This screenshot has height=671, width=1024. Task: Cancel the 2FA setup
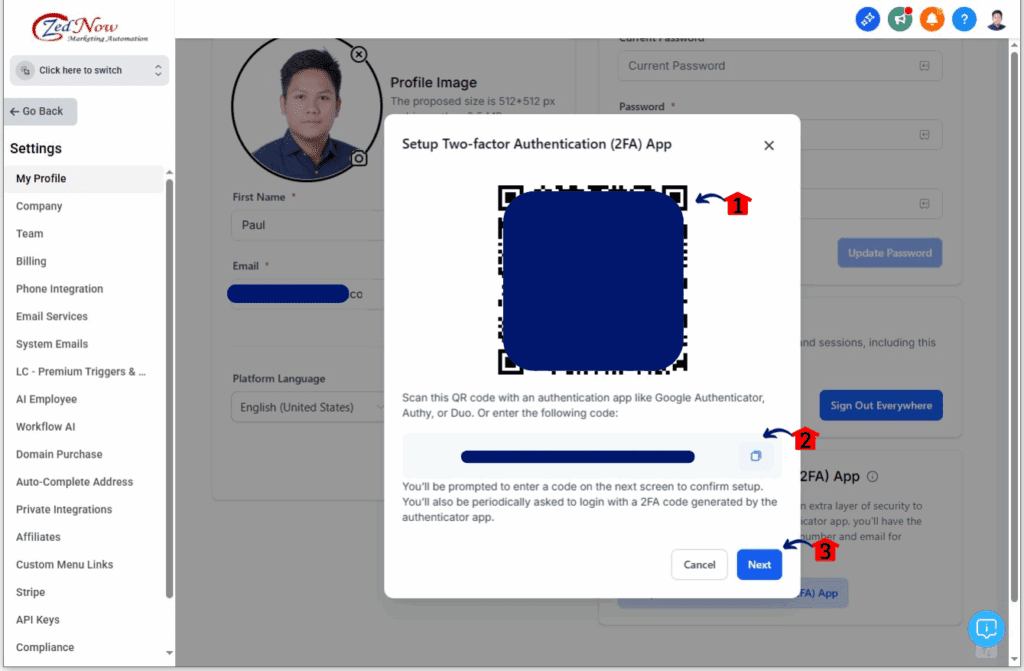pyautogui.click(x=699, y=565)
